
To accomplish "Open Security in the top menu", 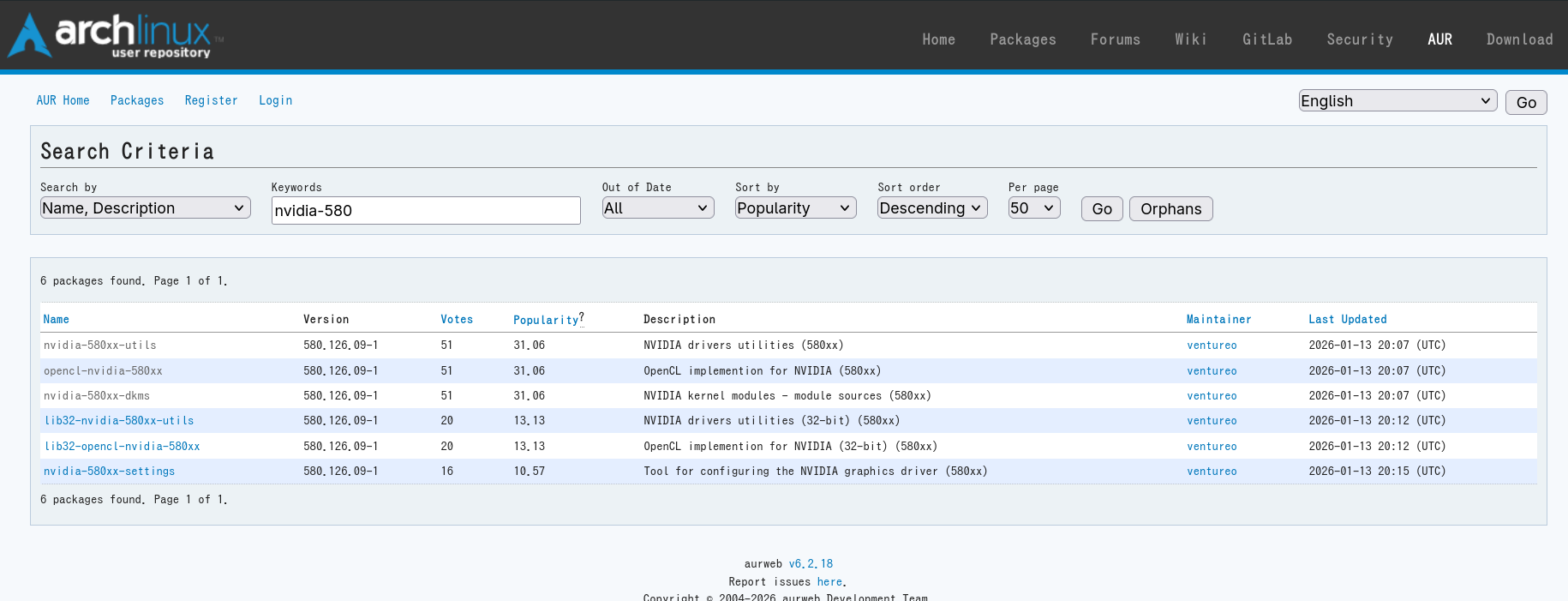I will (1359, 39).
